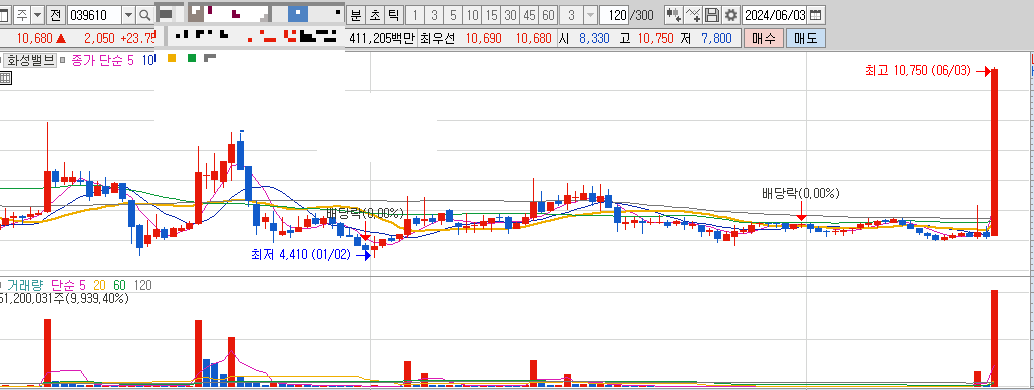
Task: Click the tall red candle on 06/03
Action: point(994,152)
